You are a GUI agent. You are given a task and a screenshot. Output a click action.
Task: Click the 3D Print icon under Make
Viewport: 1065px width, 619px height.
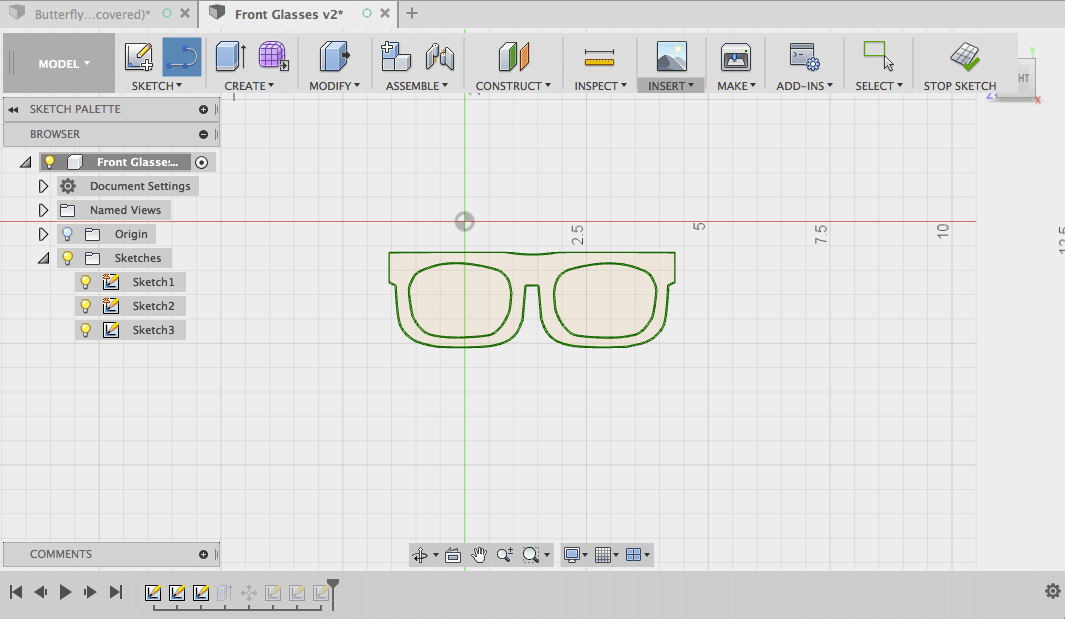pyautogui.click(x=735, y=57)
